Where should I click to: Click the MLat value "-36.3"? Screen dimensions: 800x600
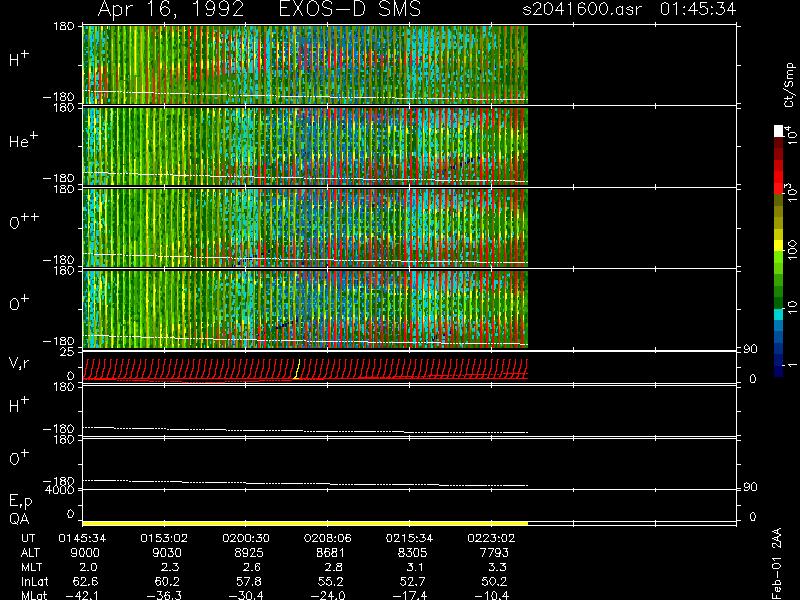point(164,595)
